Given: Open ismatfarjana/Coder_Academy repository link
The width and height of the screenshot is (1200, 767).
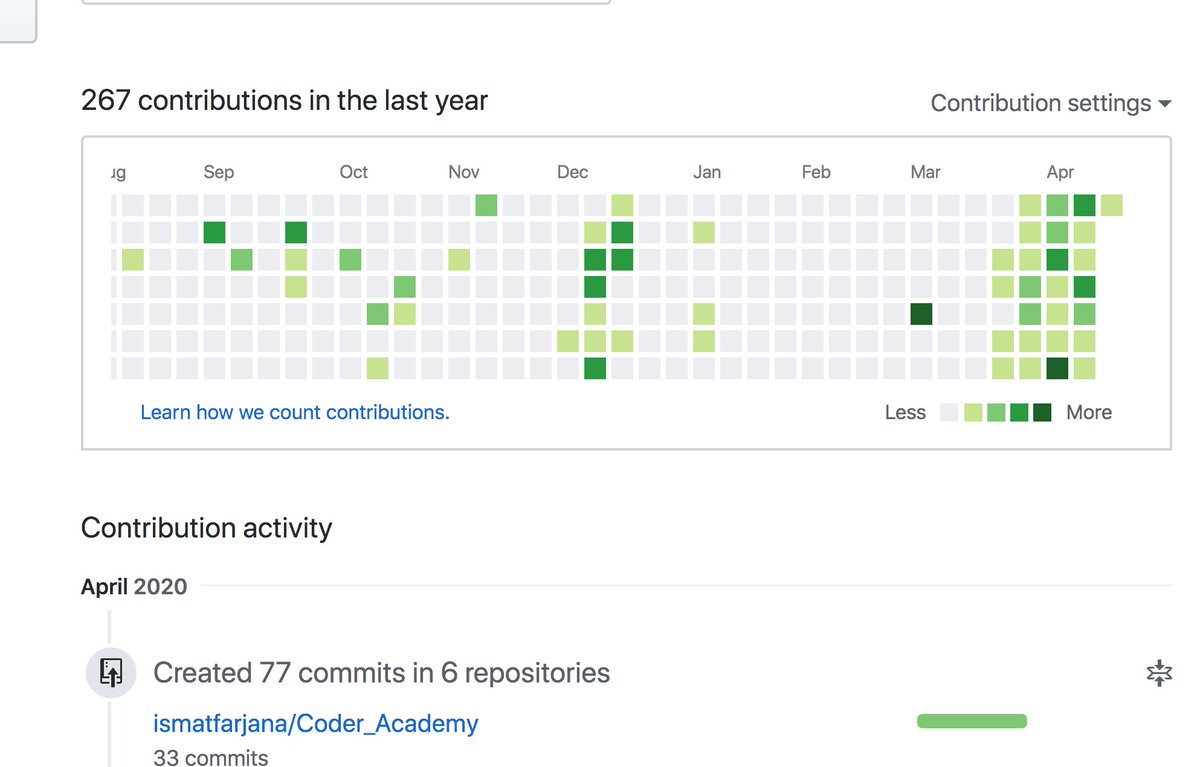Looking at the screenshot, I should point(316,723).
